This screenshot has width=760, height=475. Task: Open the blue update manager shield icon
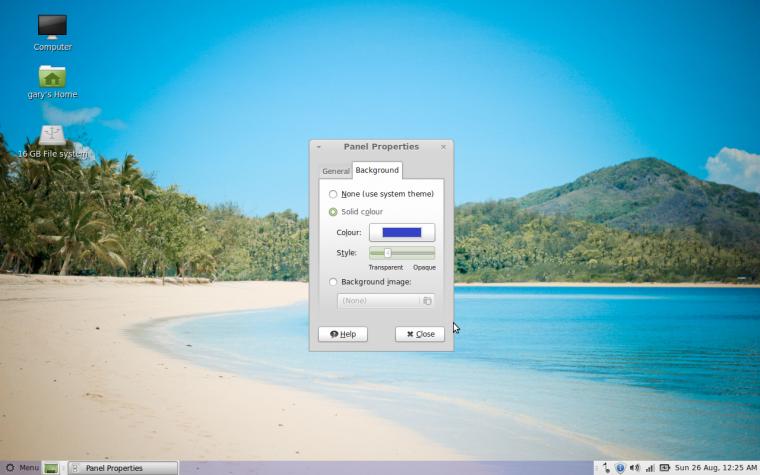620,468
